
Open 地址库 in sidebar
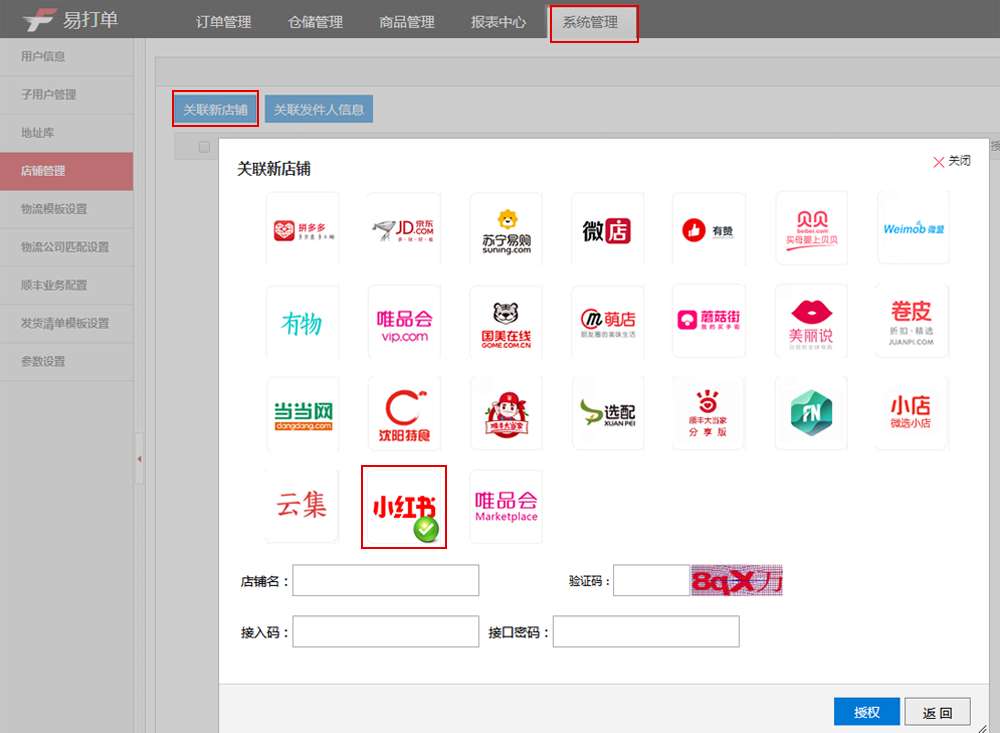click(x=66, y=133)
